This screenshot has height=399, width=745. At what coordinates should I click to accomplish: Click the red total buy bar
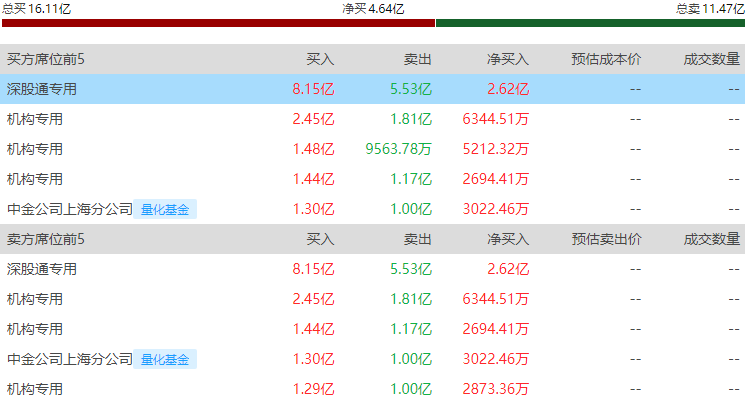pos(219,23)
